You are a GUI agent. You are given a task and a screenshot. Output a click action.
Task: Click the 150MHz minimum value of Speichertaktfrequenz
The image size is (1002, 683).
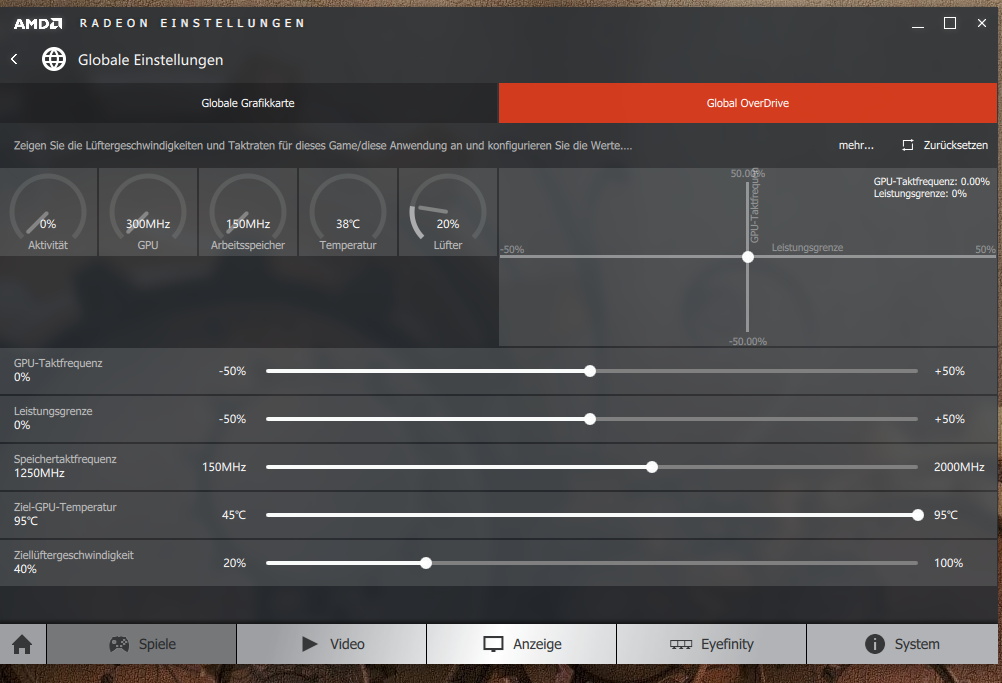pos(224,467)
